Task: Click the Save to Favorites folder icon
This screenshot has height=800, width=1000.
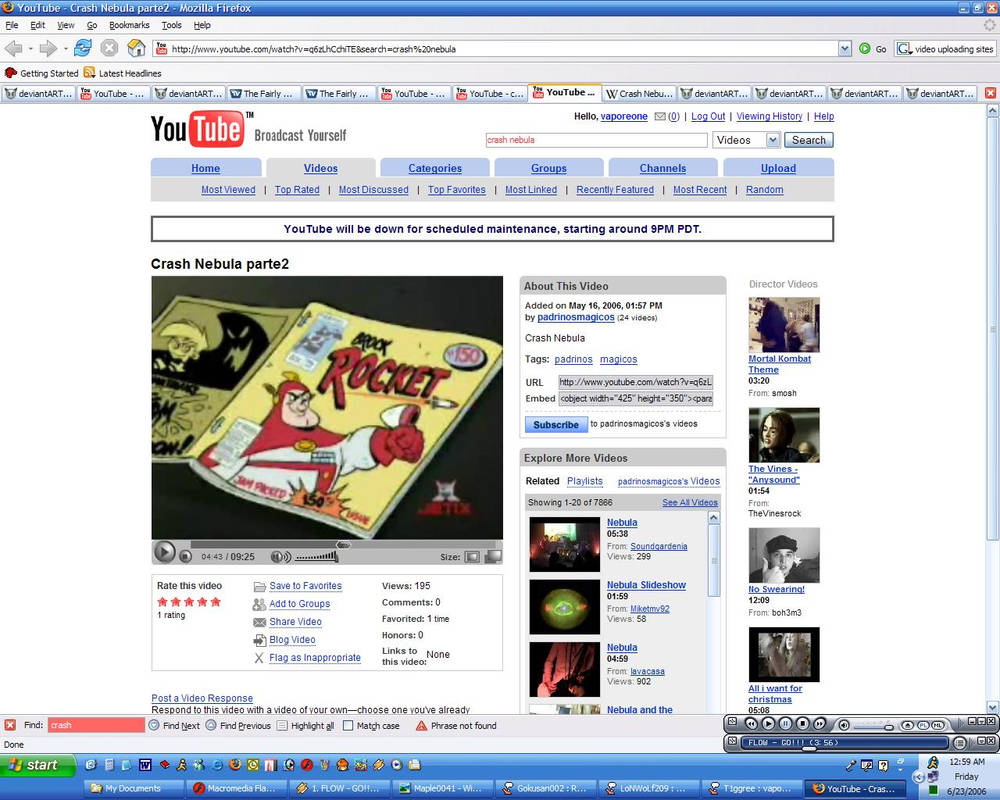Action: pyautogui.click(x=260, y=586)
